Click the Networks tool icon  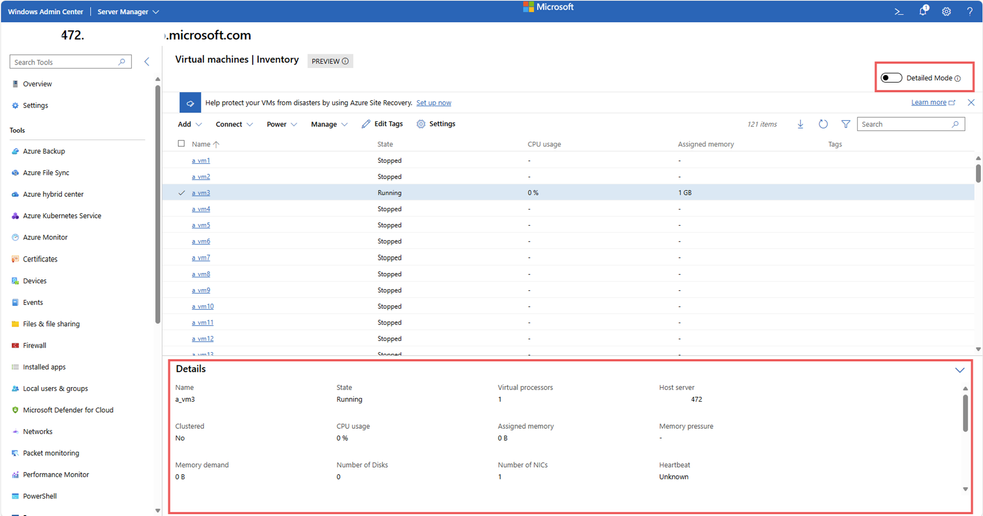15,431
